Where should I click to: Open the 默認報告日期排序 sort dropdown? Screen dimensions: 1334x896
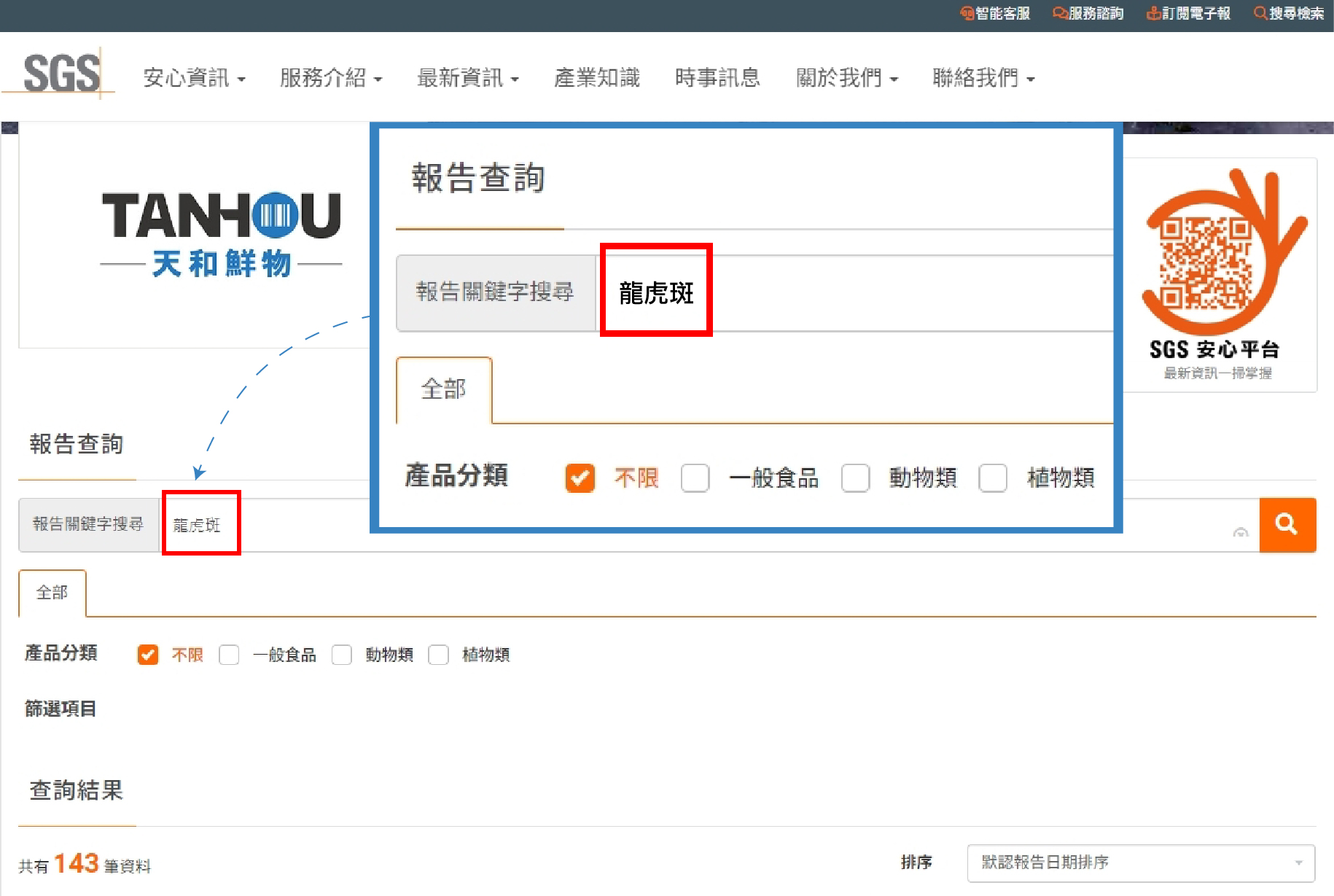click(1141, 863)
